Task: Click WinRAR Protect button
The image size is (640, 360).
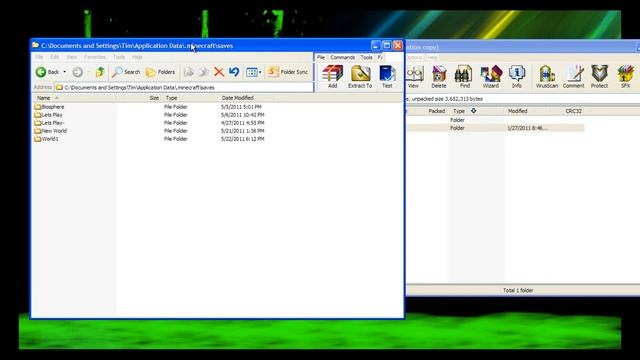Action: coord(599,77)
